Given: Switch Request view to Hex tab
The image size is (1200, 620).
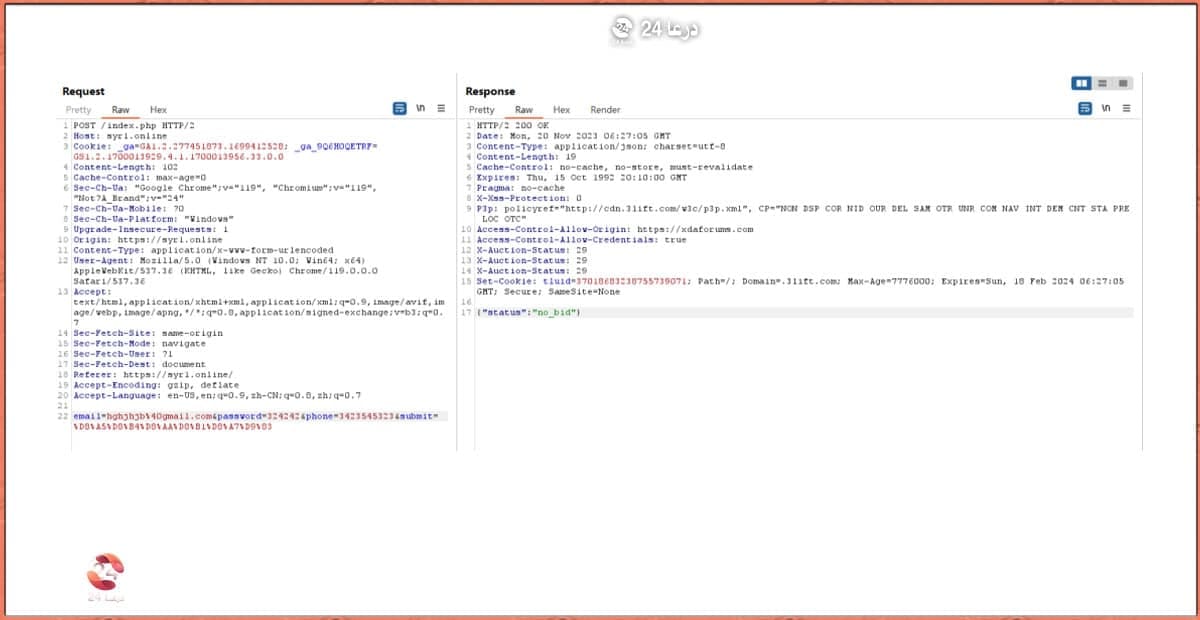Looking at the screenshot, I should pyautogui.click(x=158, y=110).
